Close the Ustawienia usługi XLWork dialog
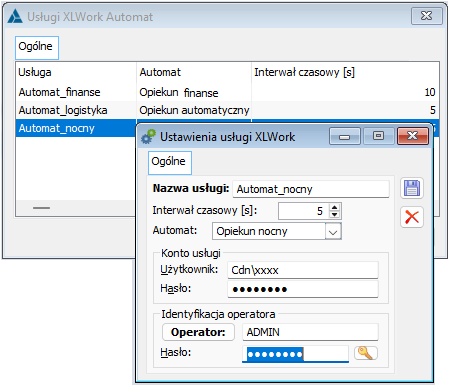The width and height of the screenshot is (450, 385). coord(413,136)
